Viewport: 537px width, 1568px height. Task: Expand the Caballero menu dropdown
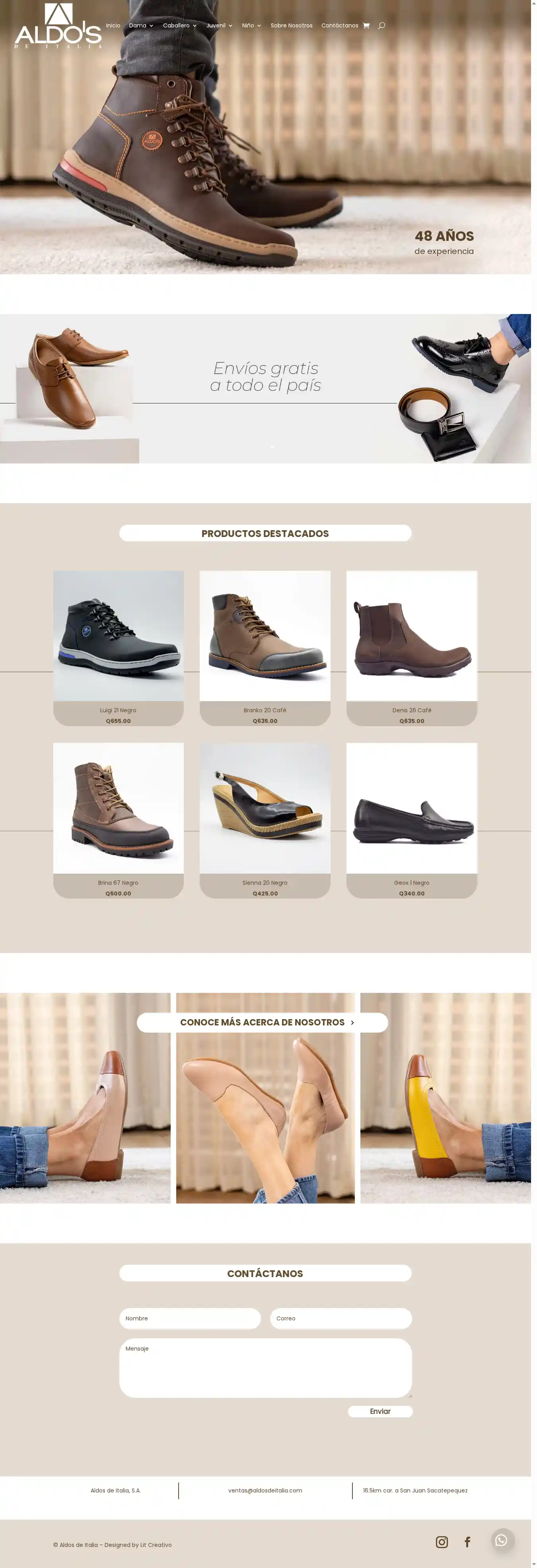[180, 25]
